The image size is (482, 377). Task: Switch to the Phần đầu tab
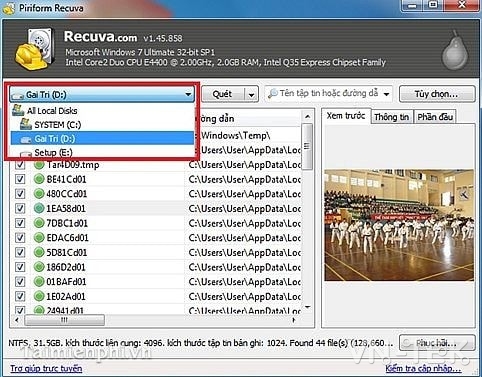coord(435,117)
